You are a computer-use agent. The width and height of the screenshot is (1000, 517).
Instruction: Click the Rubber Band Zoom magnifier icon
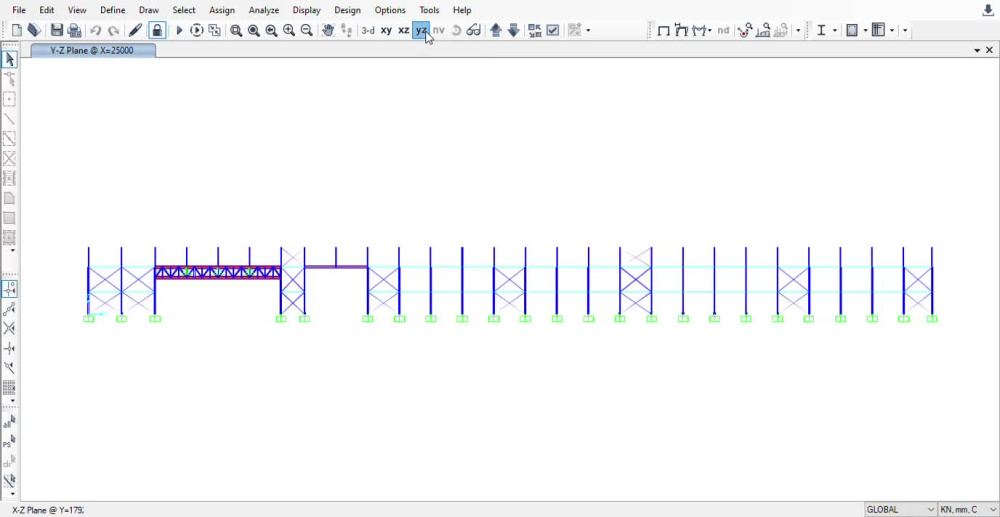[x=236, y=30]
